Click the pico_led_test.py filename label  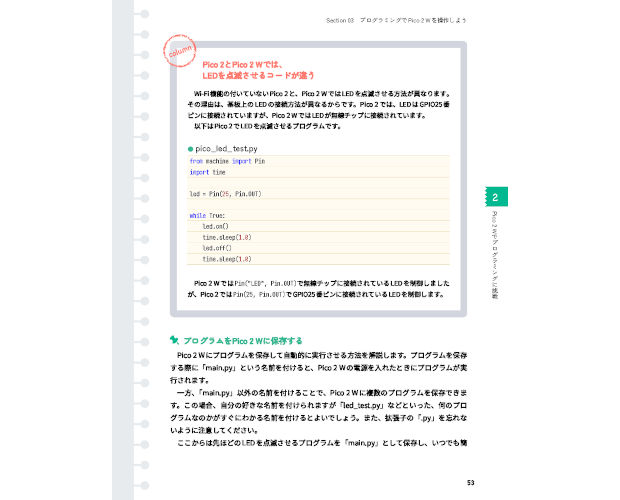[x=226, y=149]
